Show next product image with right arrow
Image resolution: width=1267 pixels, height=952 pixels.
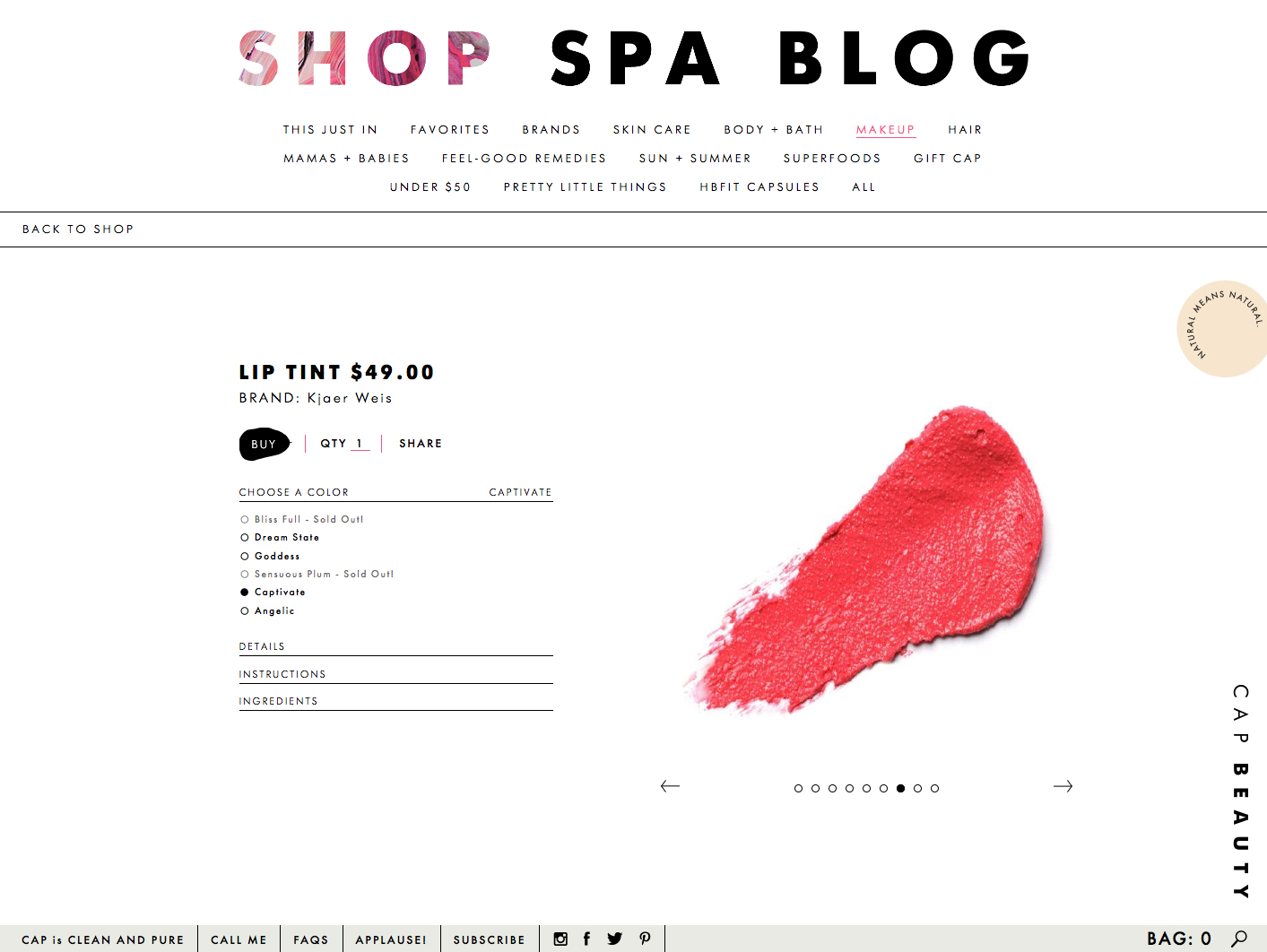pos(1063,786)
